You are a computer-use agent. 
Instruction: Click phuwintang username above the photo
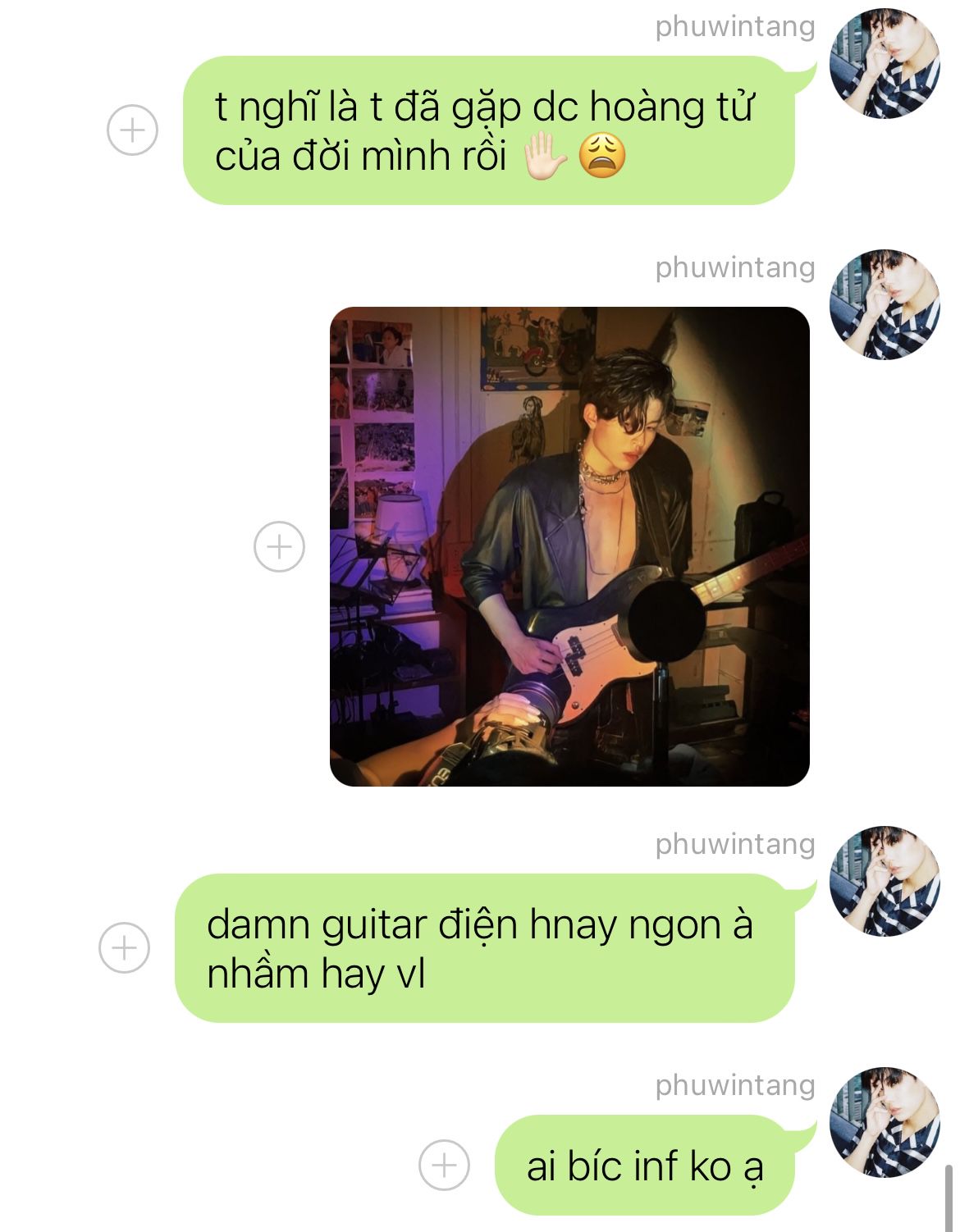pyautogui.click(x=735, y=267)
